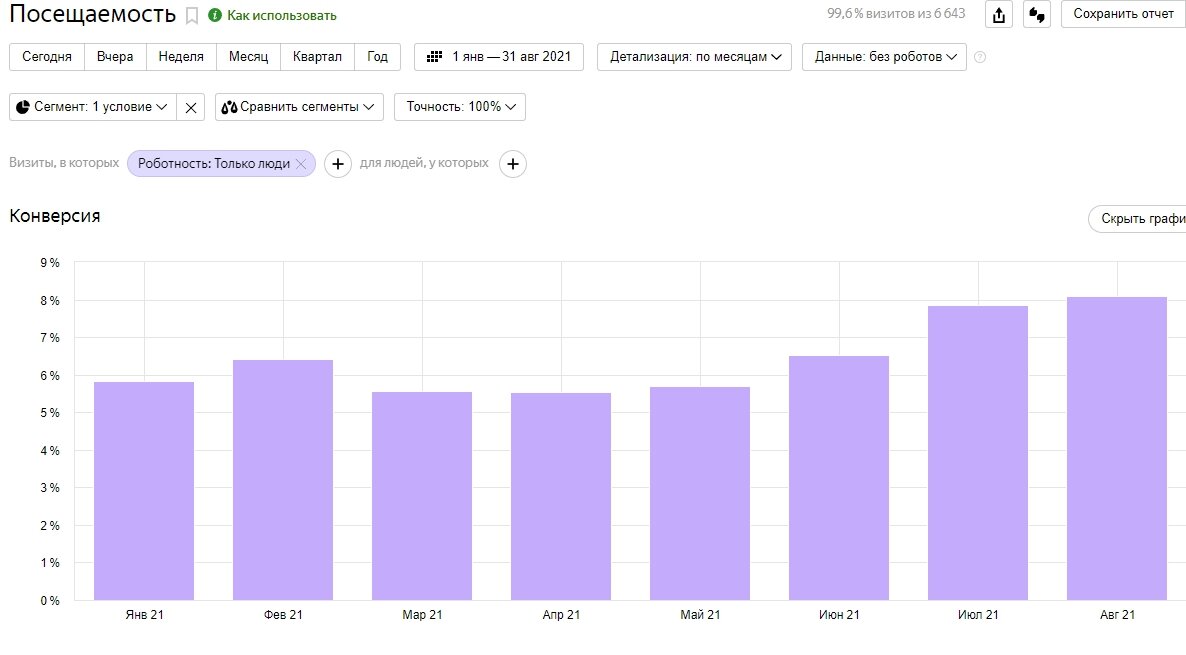Click the 99,6 % визитов из 6 643 text
The image size is (1186, 655).
point(896,14)
